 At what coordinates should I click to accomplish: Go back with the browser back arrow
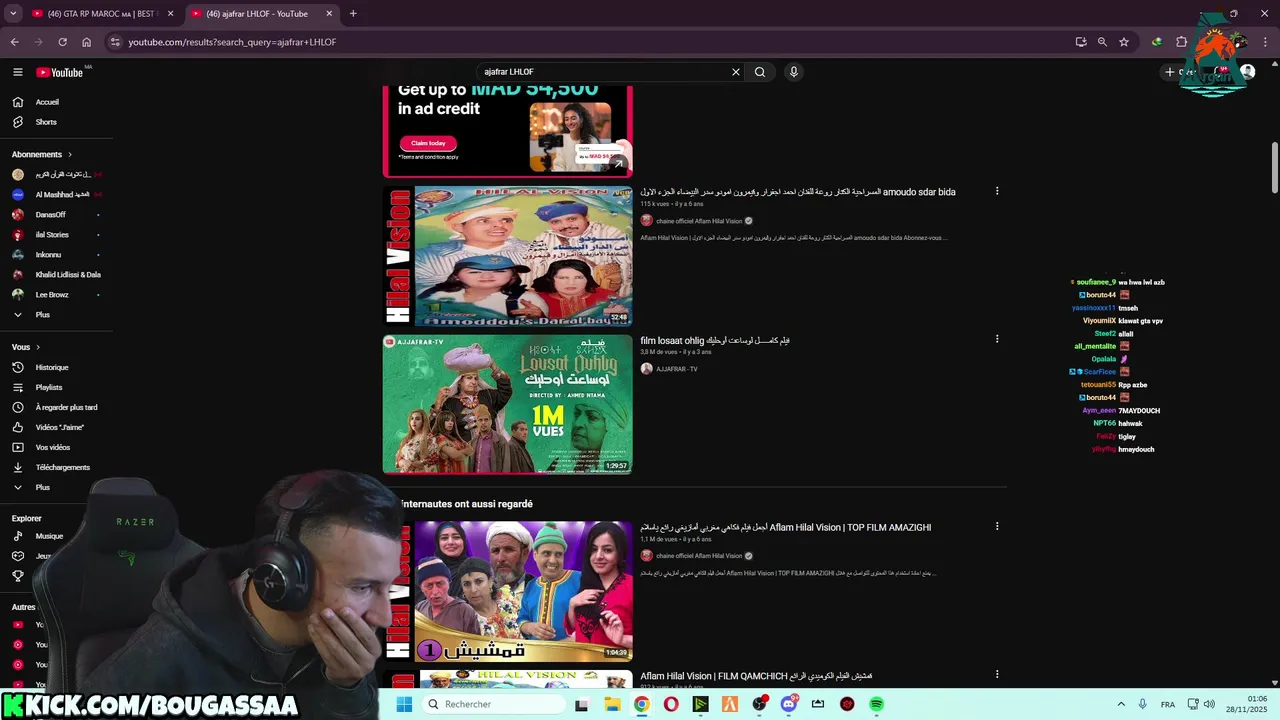pos(14,42)
